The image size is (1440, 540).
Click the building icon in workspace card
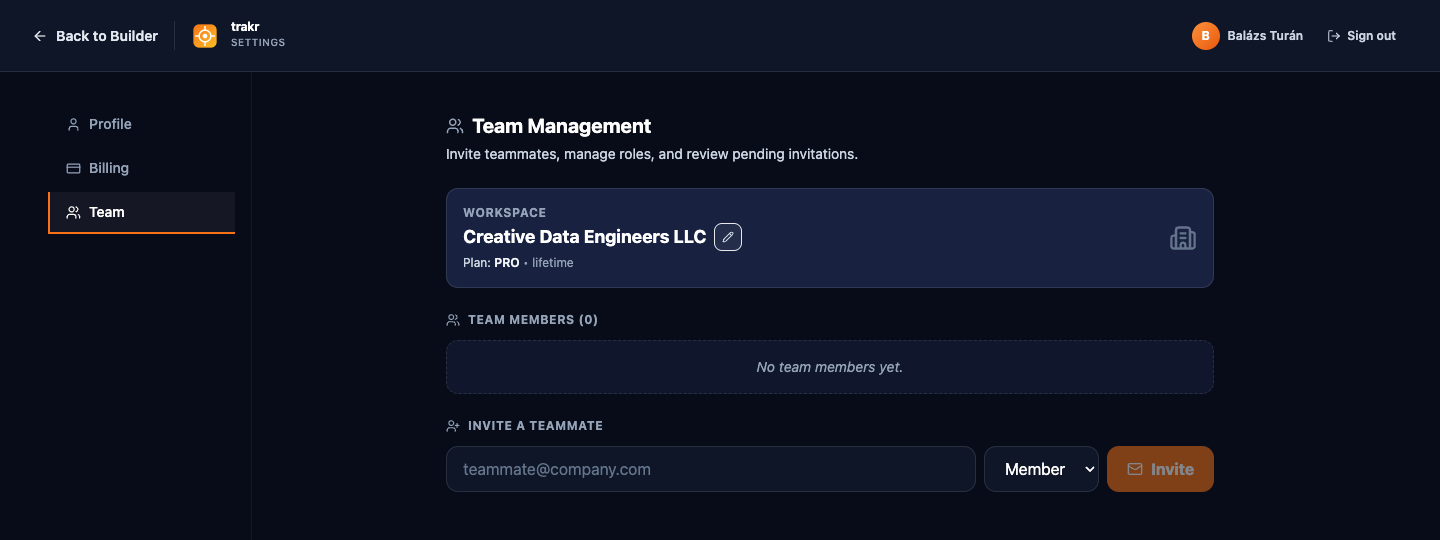point(1183,238)
